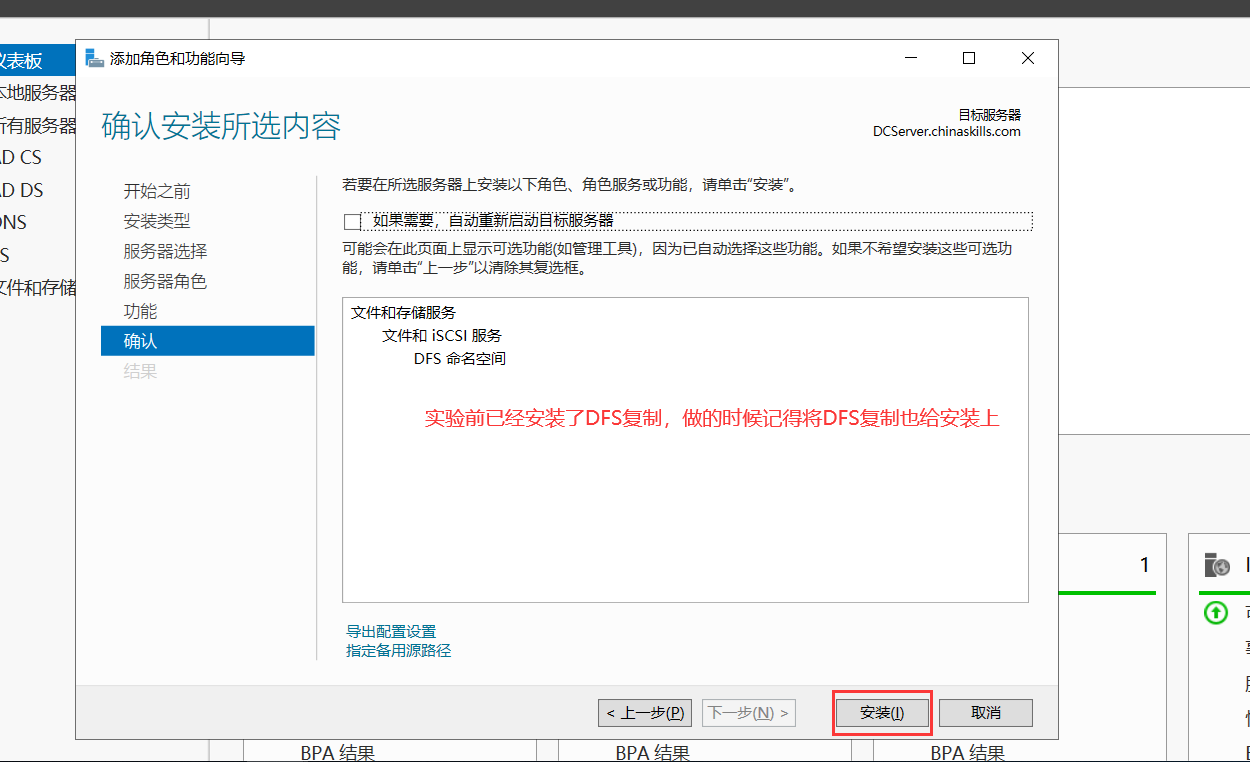The image size is (1250, 762).
Task: Click the first BPA 结果 entry
Action: [338, 752]
